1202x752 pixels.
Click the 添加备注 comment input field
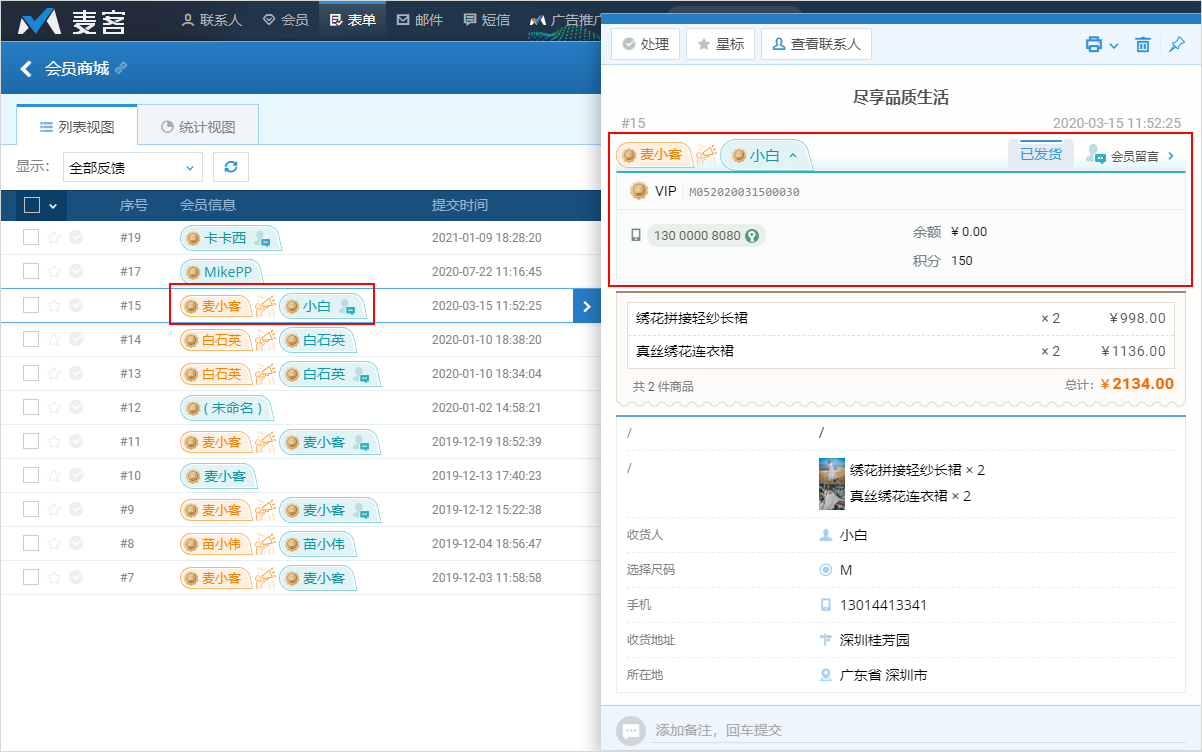(x=900, y=730)
